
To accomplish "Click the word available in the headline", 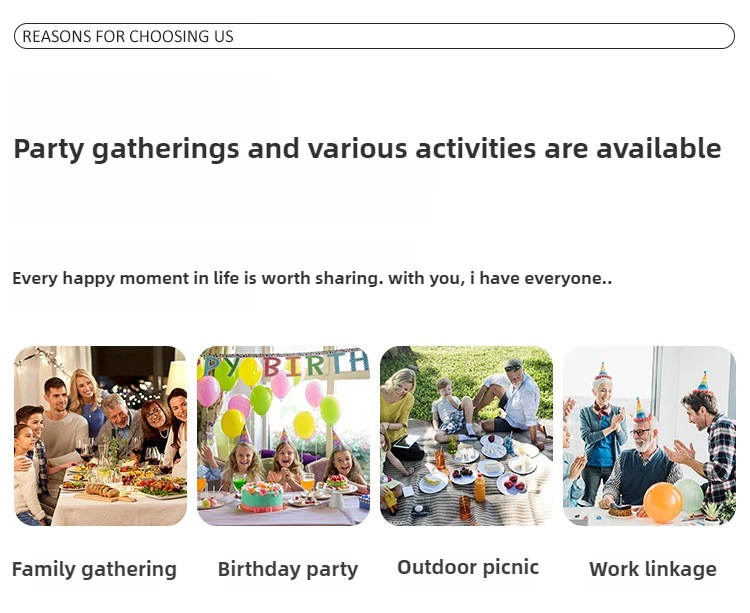I will 658,148.
